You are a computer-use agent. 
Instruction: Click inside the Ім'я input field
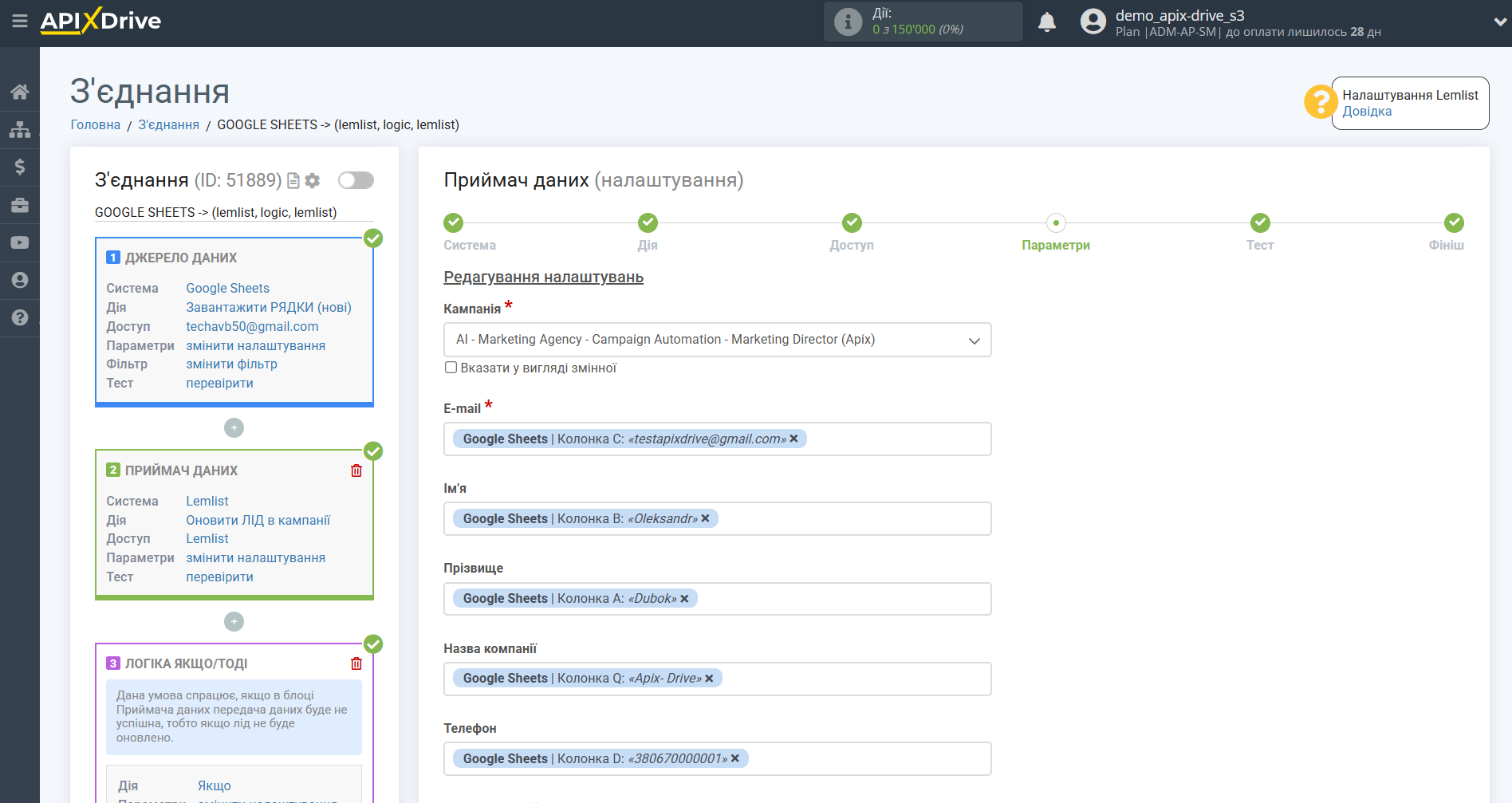click(717, 519)
